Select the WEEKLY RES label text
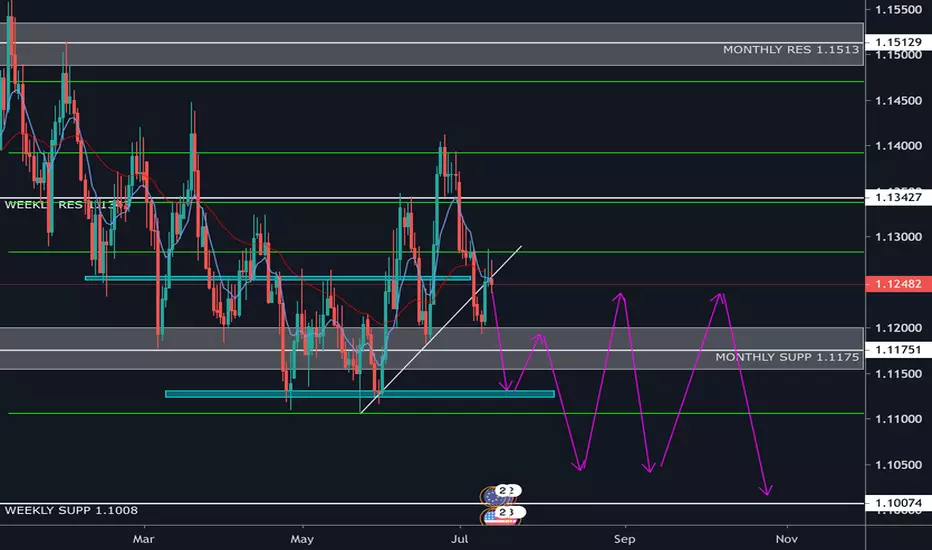The width and height of the screenshot is (932, 550). click(67, 205)
